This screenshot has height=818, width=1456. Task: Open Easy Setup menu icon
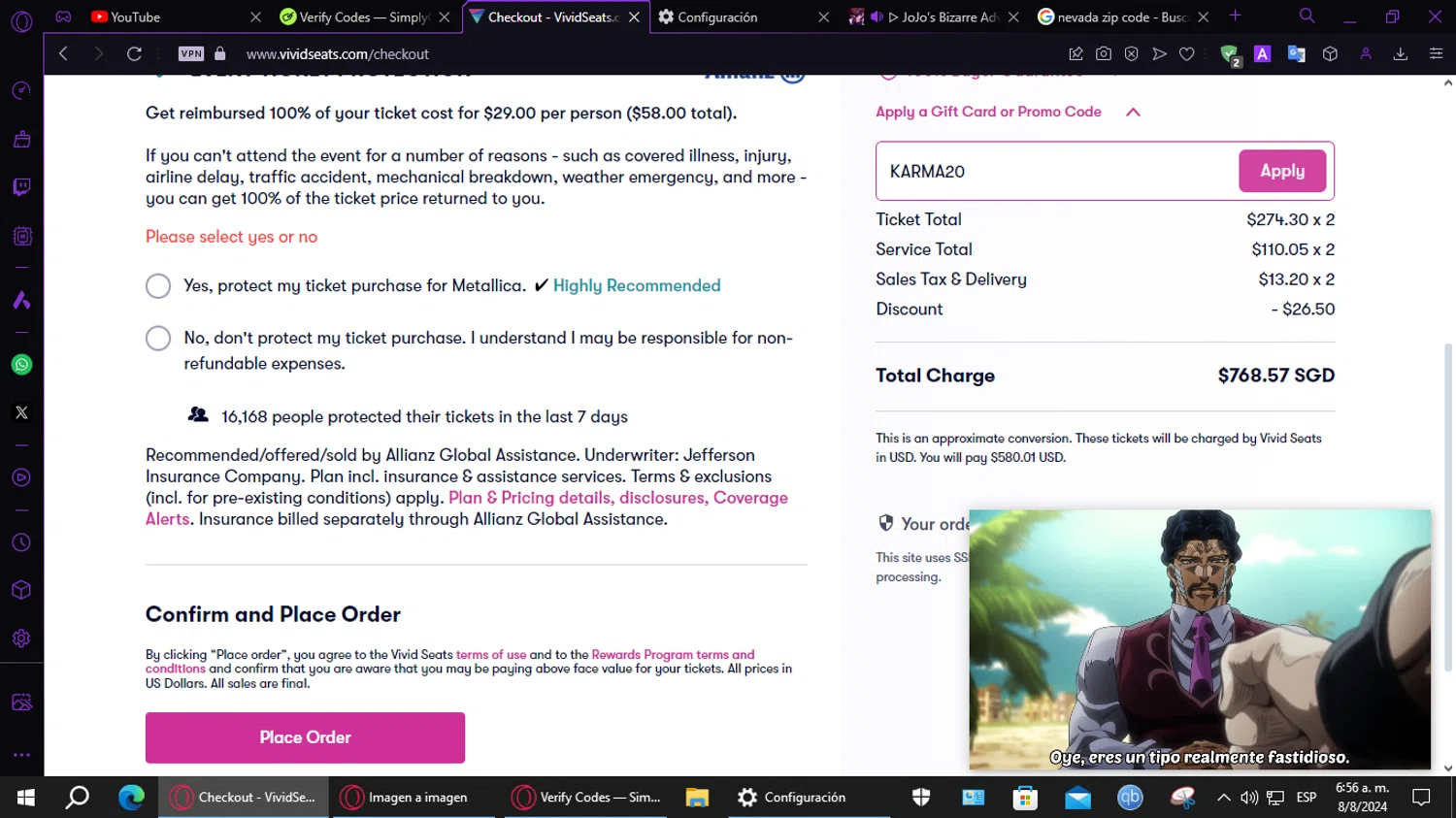(1436, 54)
